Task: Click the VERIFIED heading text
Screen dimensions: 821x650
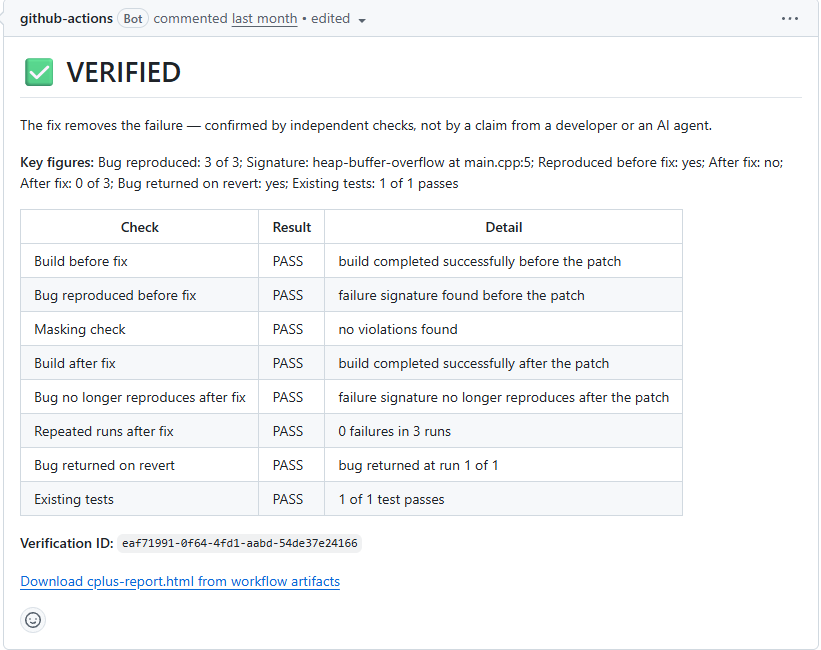Action: 124,72
